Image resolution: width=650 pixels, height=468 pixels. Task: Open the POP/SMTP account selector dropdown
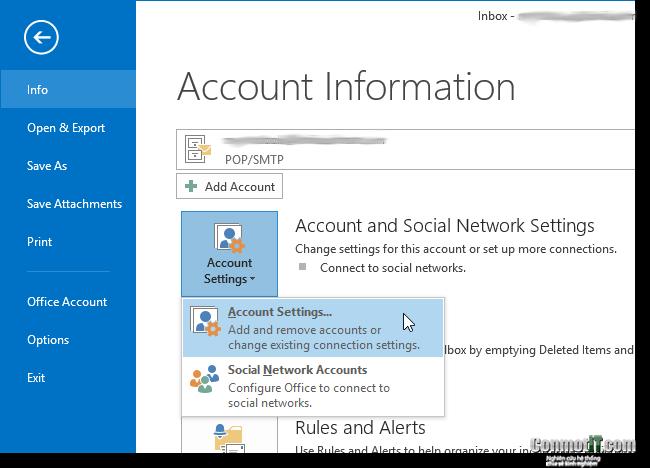pyautogui.click(x=405, y=149)
